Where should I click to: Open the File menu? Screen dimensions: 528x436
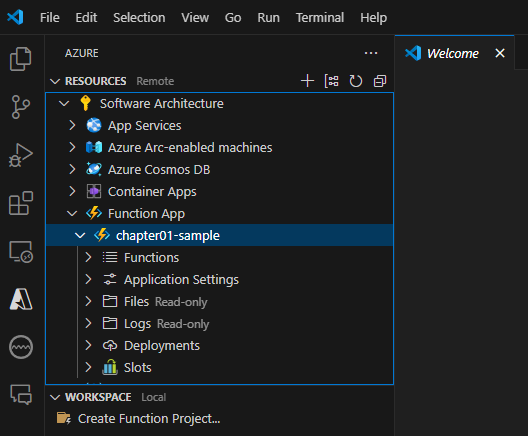coord(50,18)
